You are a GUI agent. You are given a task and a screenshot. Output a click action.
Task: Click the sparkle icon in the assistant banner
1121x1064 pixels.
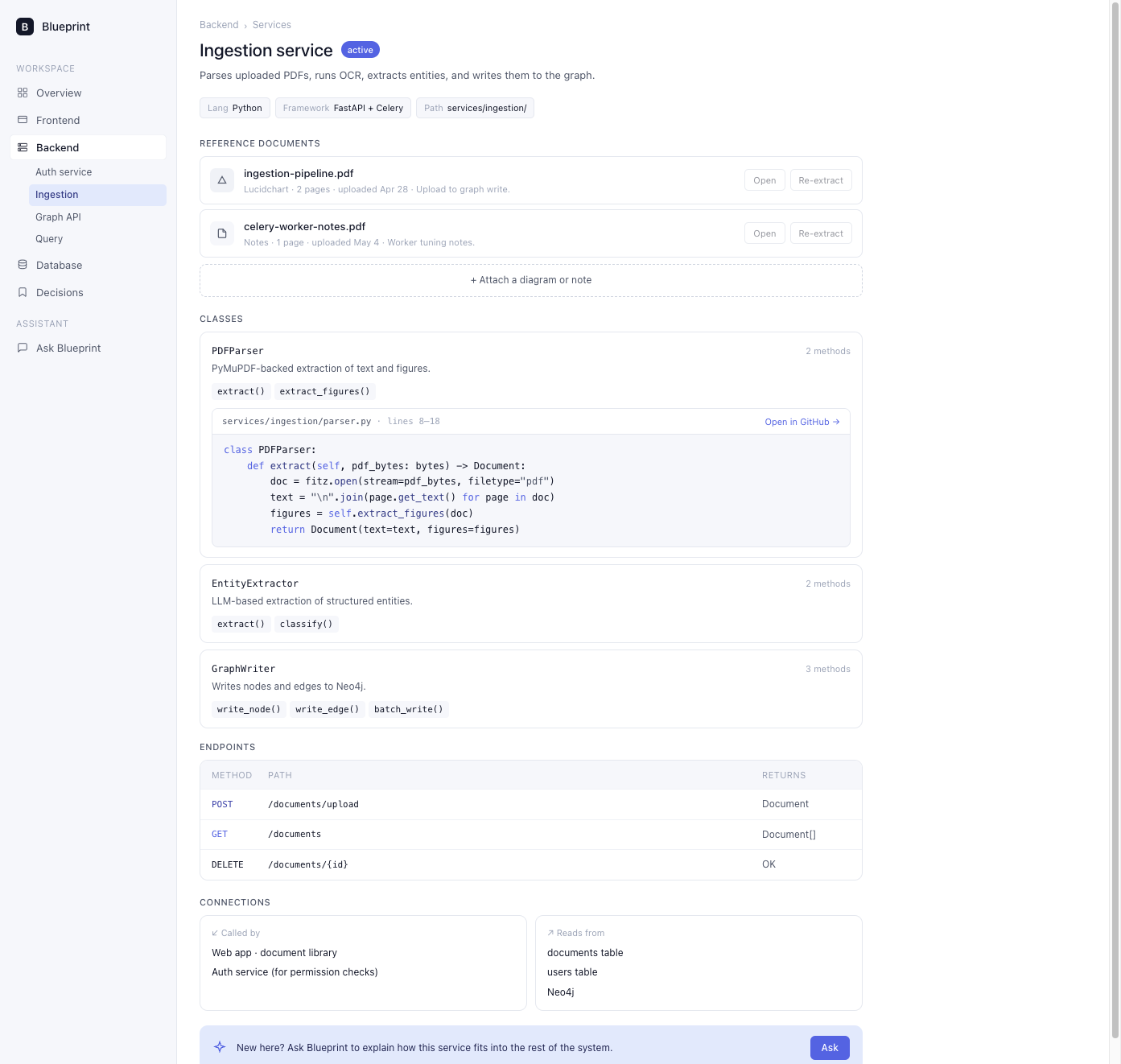tap(220, 1047)
